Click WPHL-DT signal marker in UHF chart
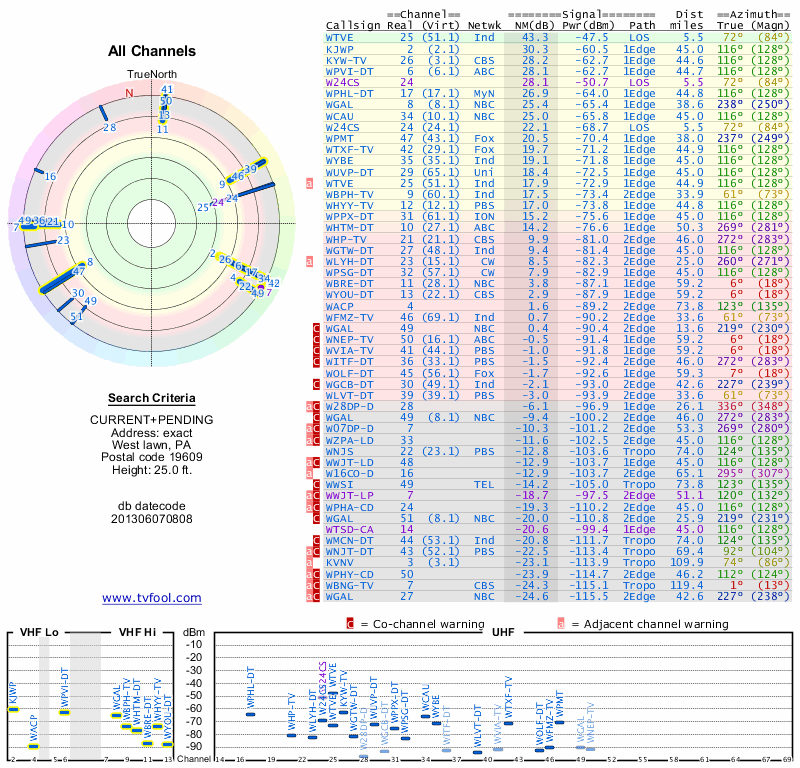Screen dimensions: 800x768 pos(251,714)
